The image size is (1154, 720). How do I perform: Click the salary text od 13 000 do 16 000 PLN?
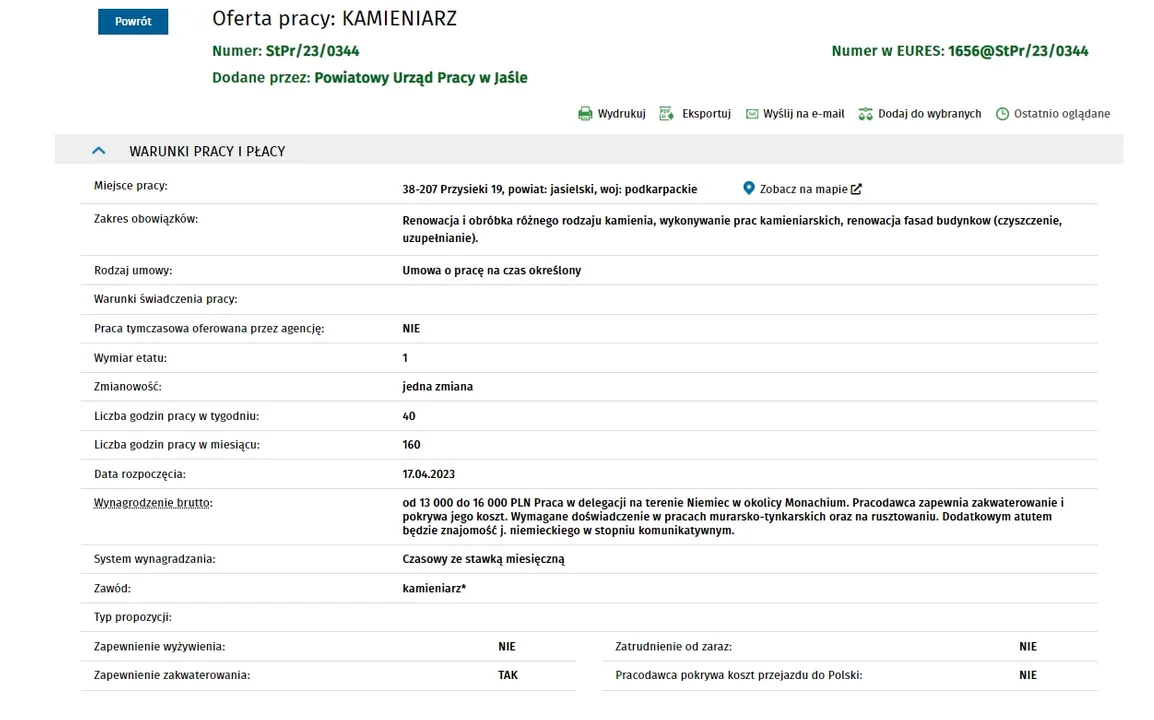(x=467, y=503)
